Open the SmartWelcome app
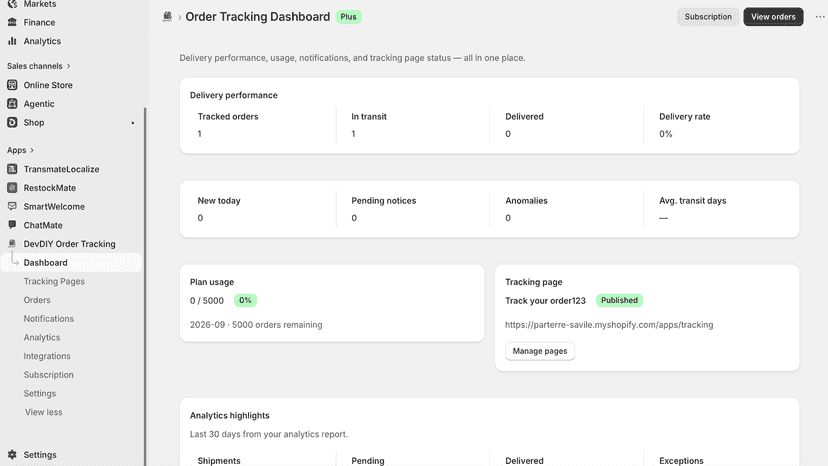Screen dimensions: 828x466 54,206
